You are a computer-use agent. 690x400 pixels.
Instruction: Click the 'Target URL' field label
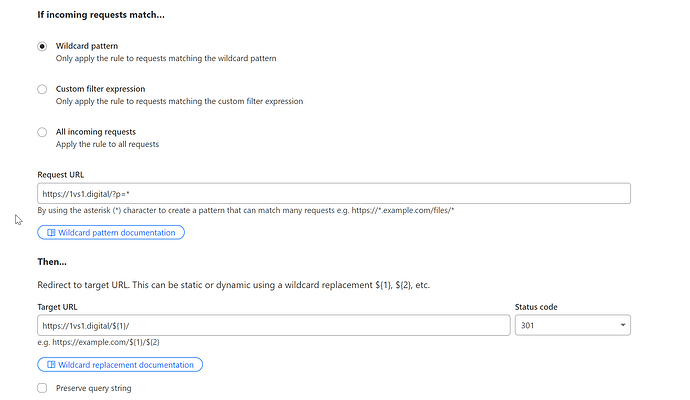click(x=58, y=306)
